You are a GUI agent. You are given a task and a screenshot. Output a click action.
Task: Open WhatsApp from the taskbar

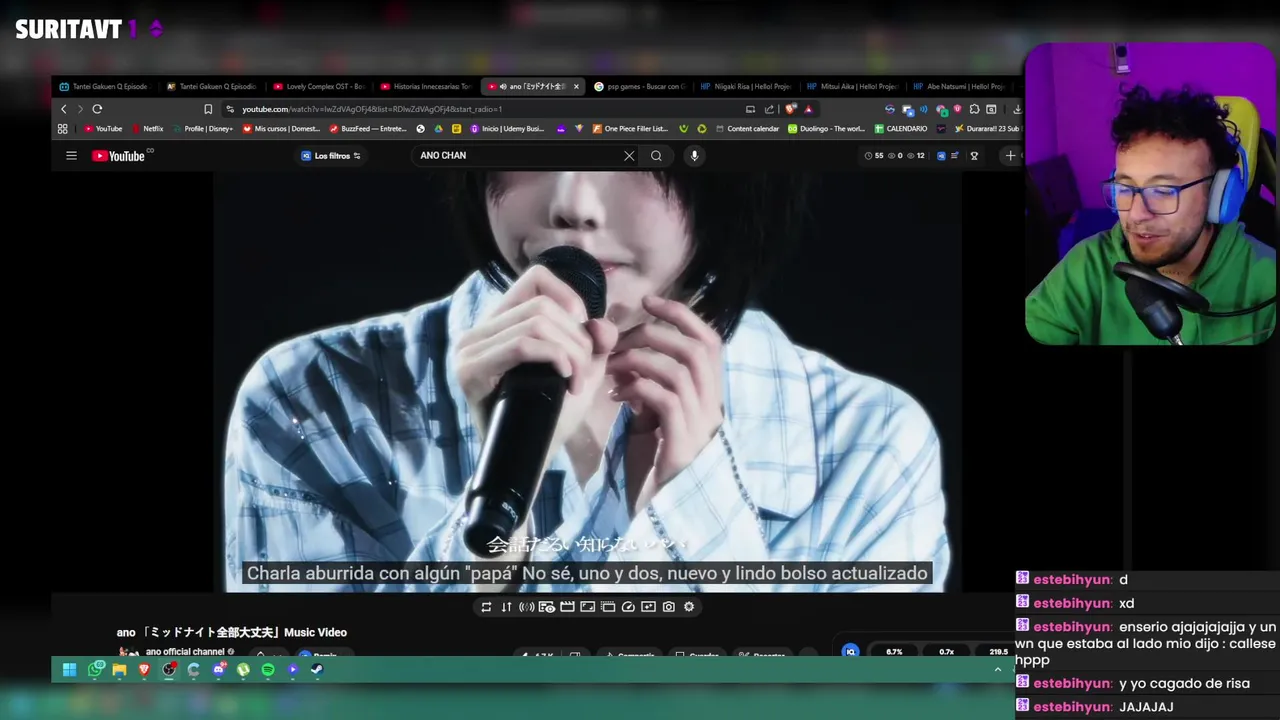coord(95,669)
